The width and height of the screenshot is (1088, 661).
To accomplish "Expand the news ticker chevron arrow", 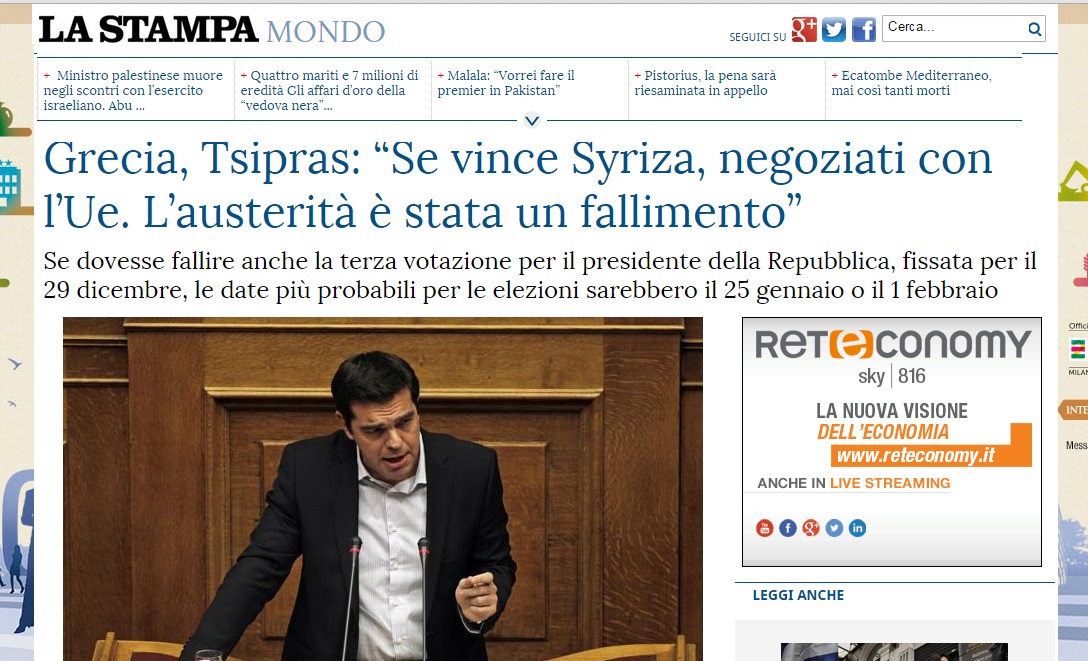I will [532, 121].
